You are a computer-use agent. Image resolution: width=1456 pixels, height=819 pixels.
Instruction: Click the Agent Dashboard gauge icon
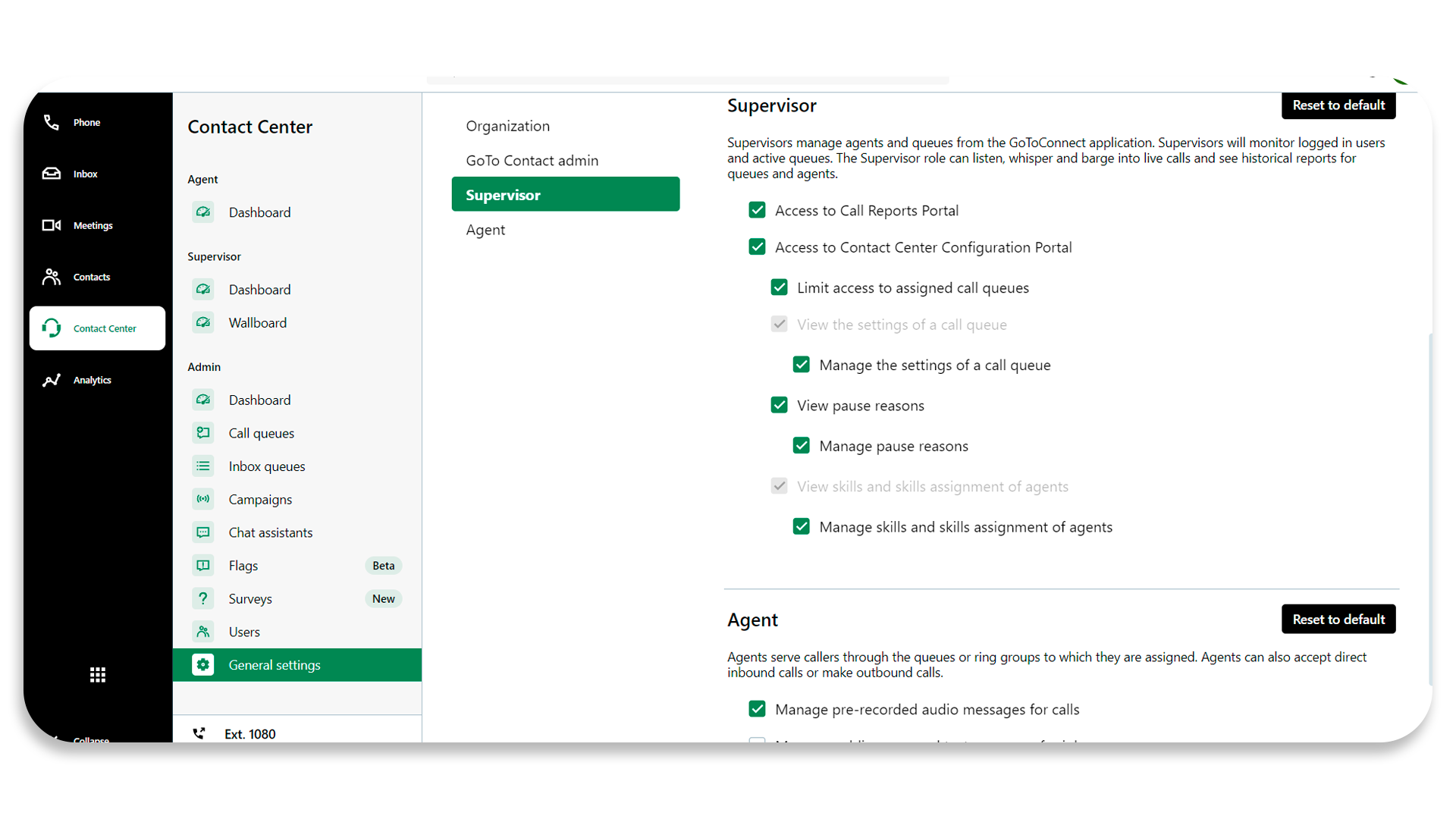(x=203, y=212)
